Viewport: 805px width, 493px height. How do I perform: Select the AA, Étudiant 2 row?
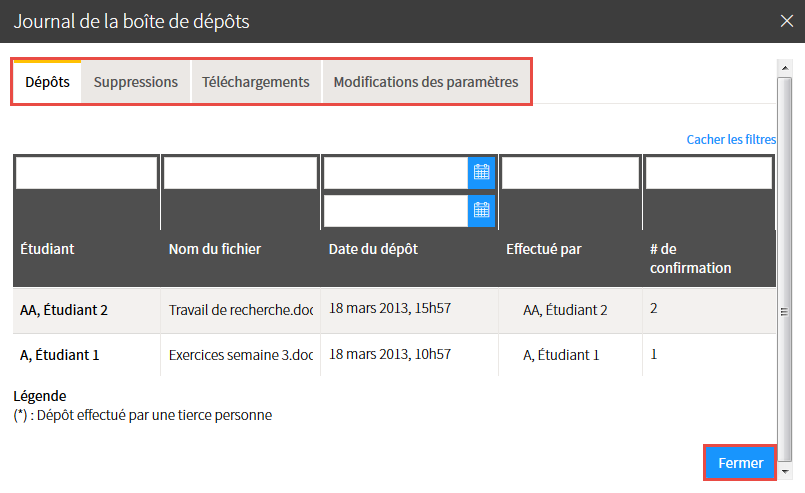pos(64,310)
